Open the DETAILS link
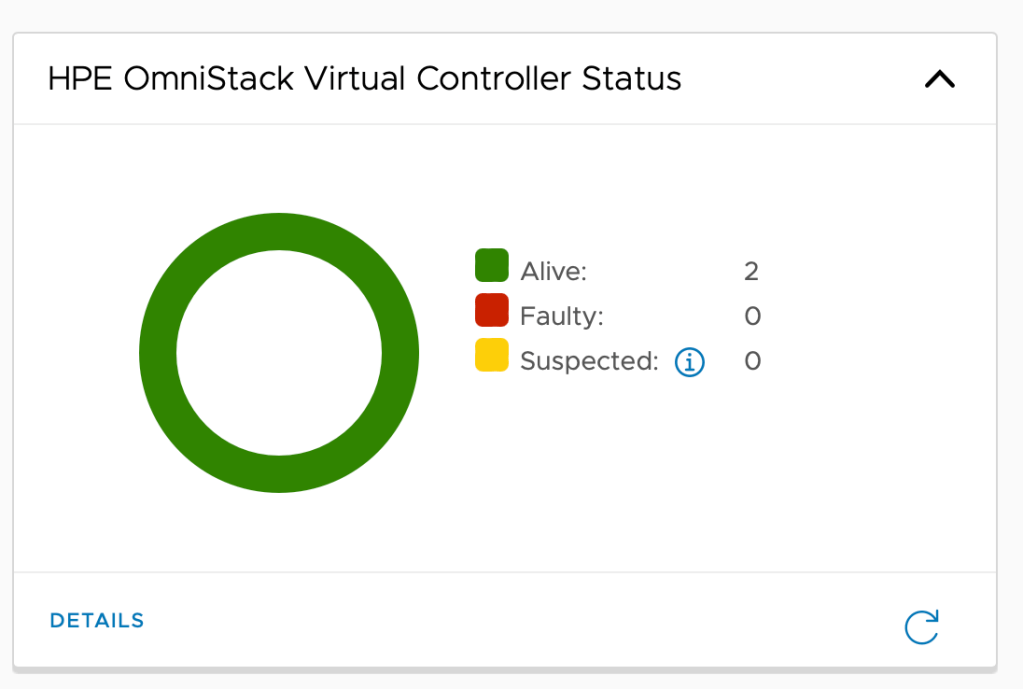Viewport: 1023px width, 689px height. coord(97,621)
